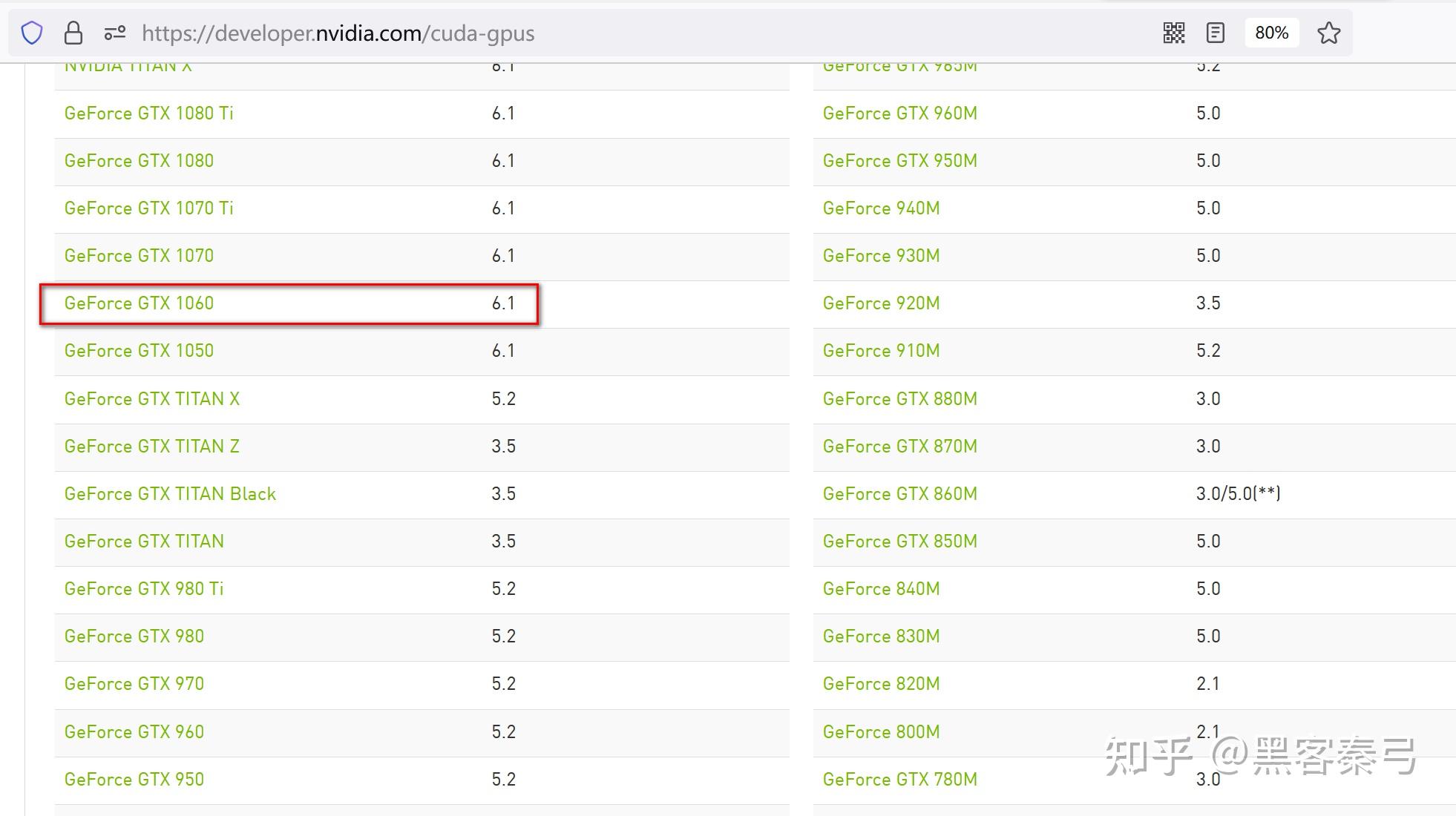The width and height of the screenshot is (1456, 816).
Task: Follow the GeForce 940M link
Action: (x=881, y=208)
